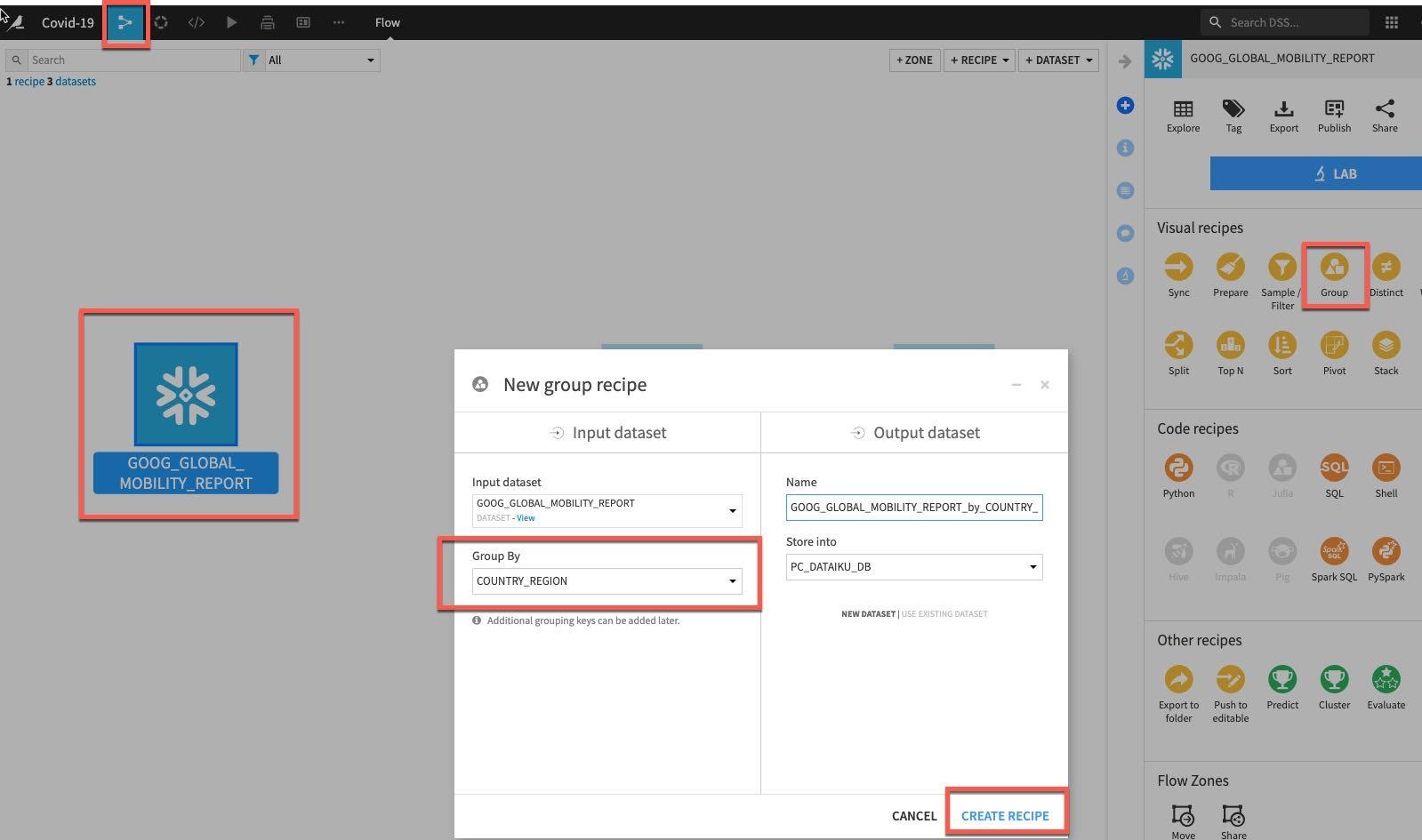This screenshot has width=1422, height=840.
Task: Open the + RECIPE menu
Action: pos(979,60)
